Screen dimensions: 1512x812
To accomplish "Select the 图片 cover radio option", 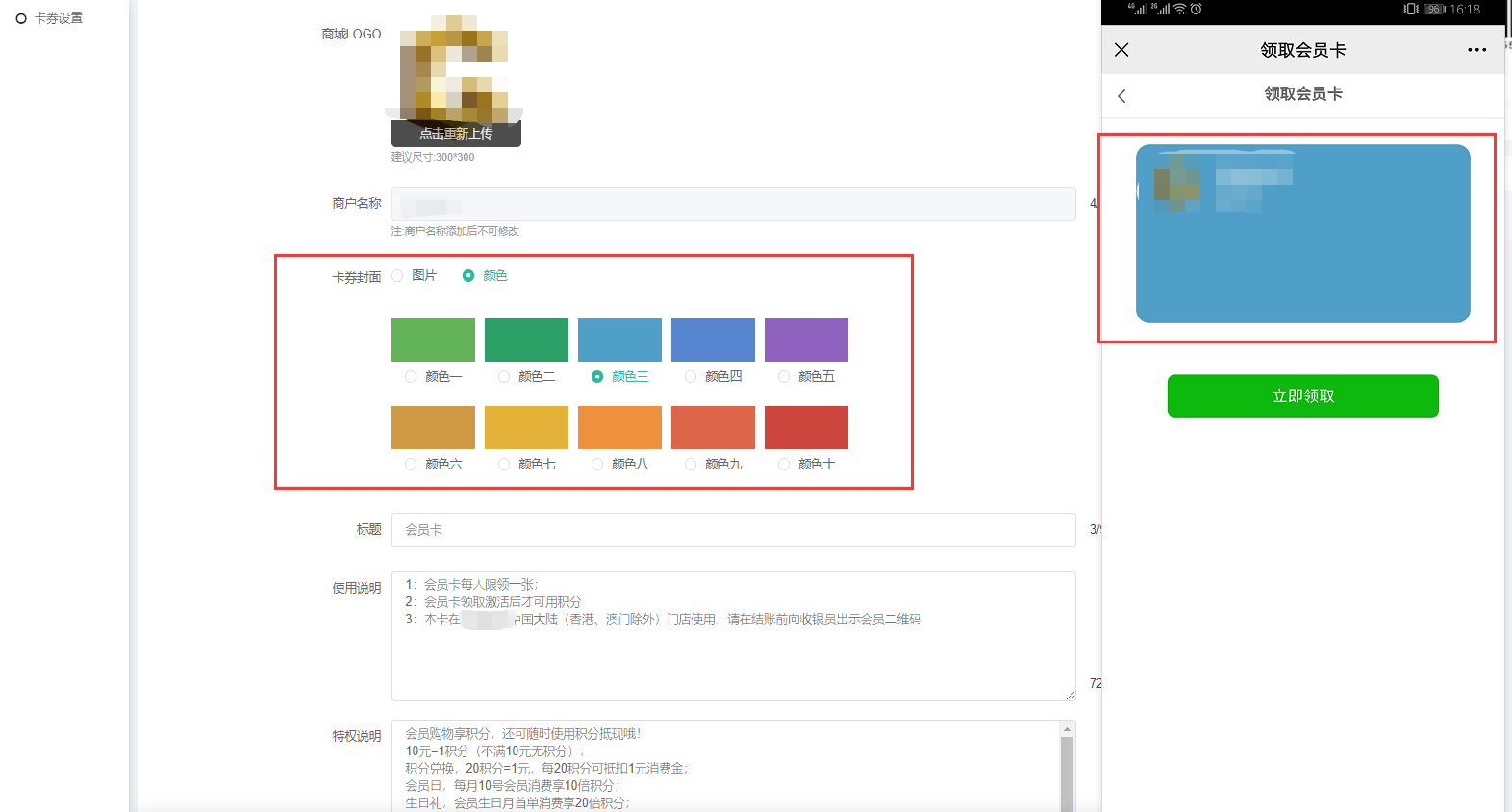I will point(398,276).
